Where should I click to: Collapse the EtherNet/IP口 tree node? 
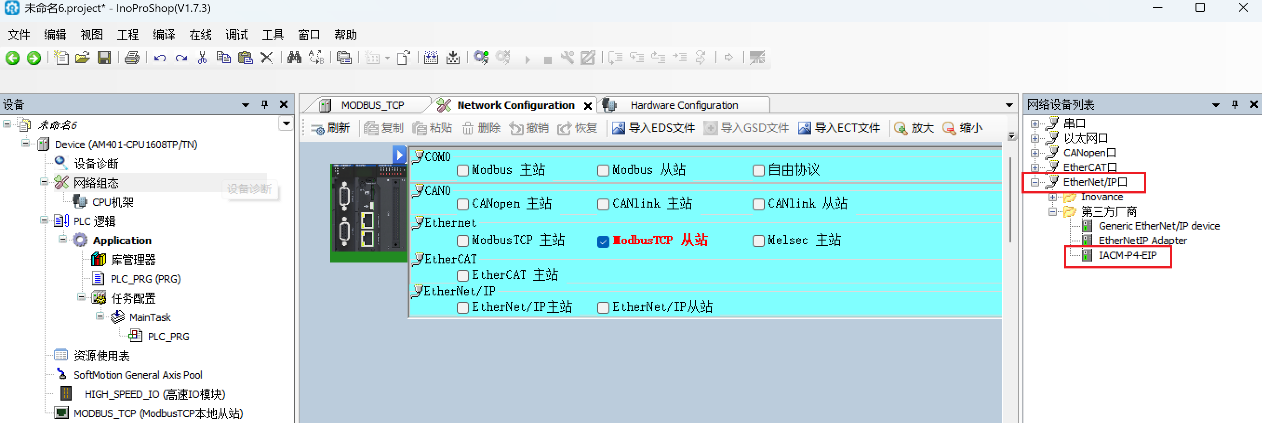(1035, 183)
